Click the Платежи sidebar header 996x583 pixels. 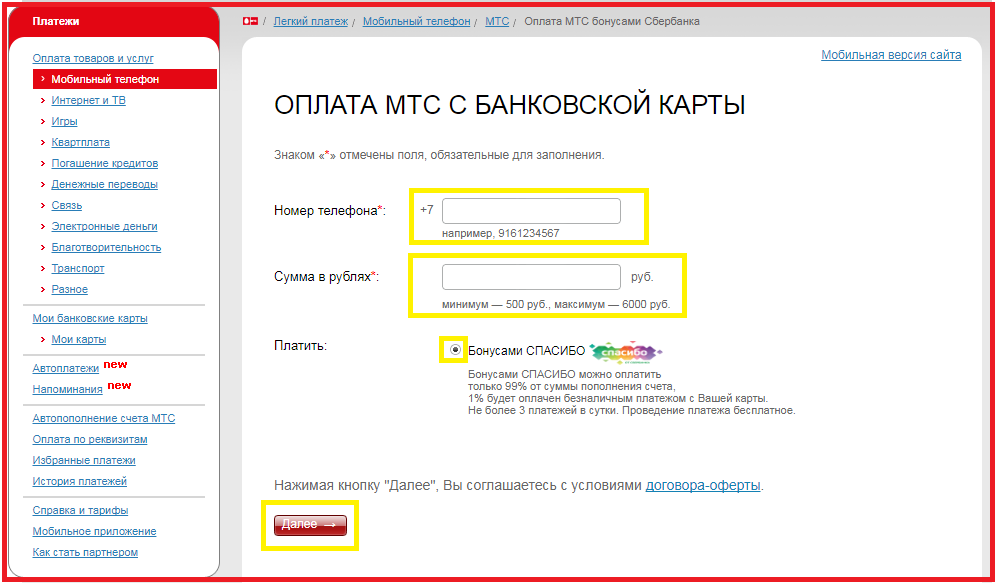56,22
